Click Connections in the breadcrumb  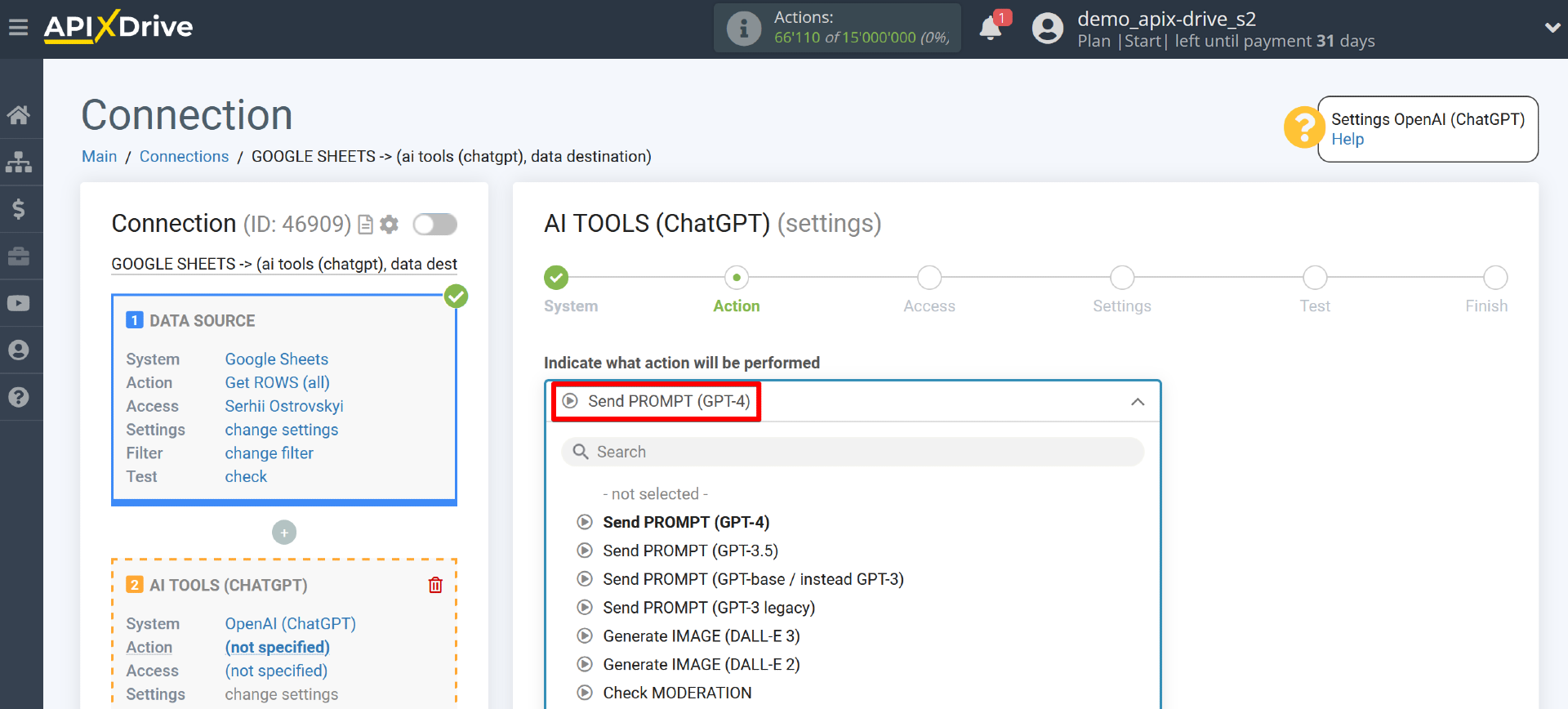pos(184,156)
